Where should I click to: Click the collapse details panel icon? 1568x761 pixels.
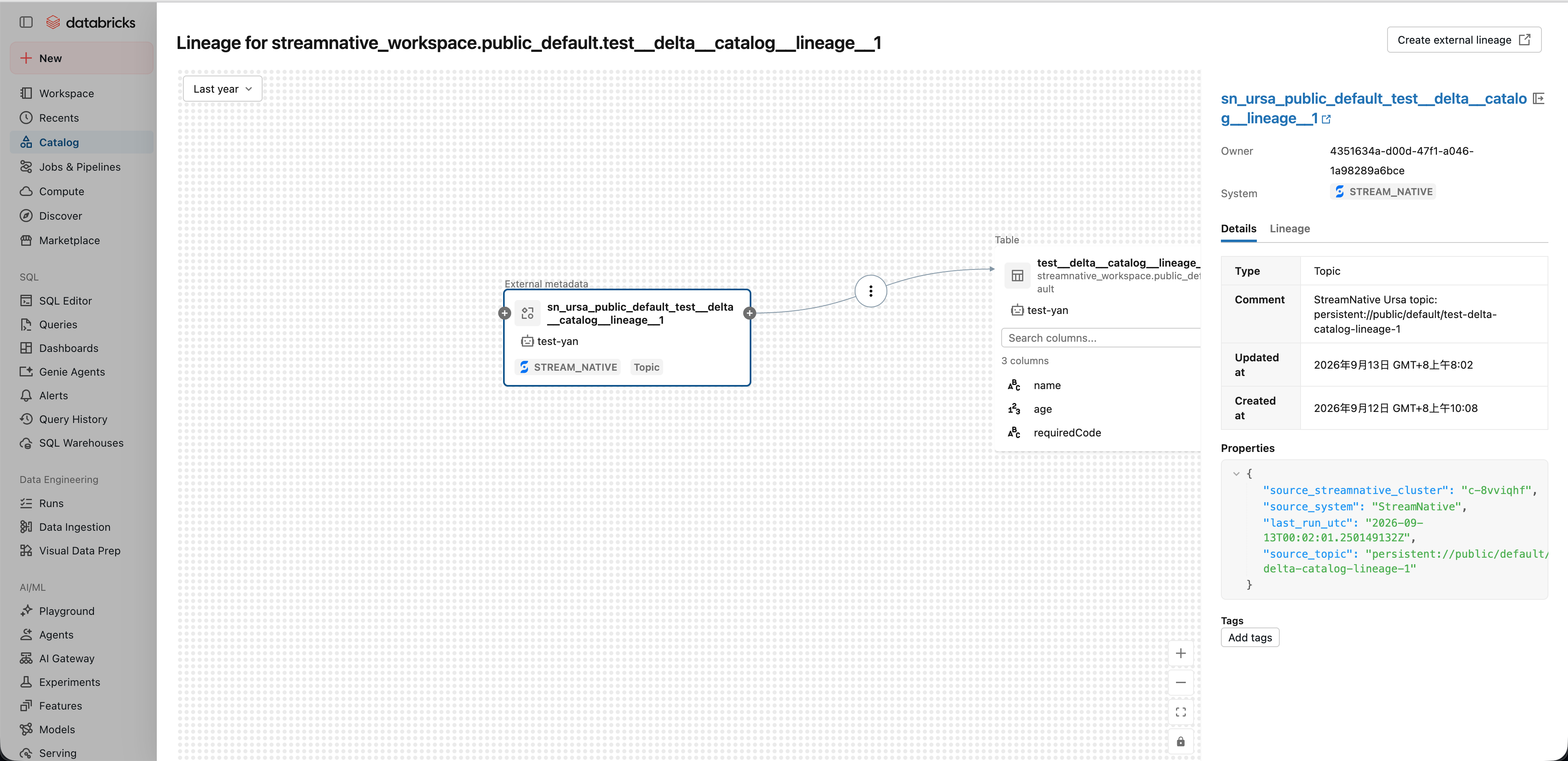(x=1538, y=99)
